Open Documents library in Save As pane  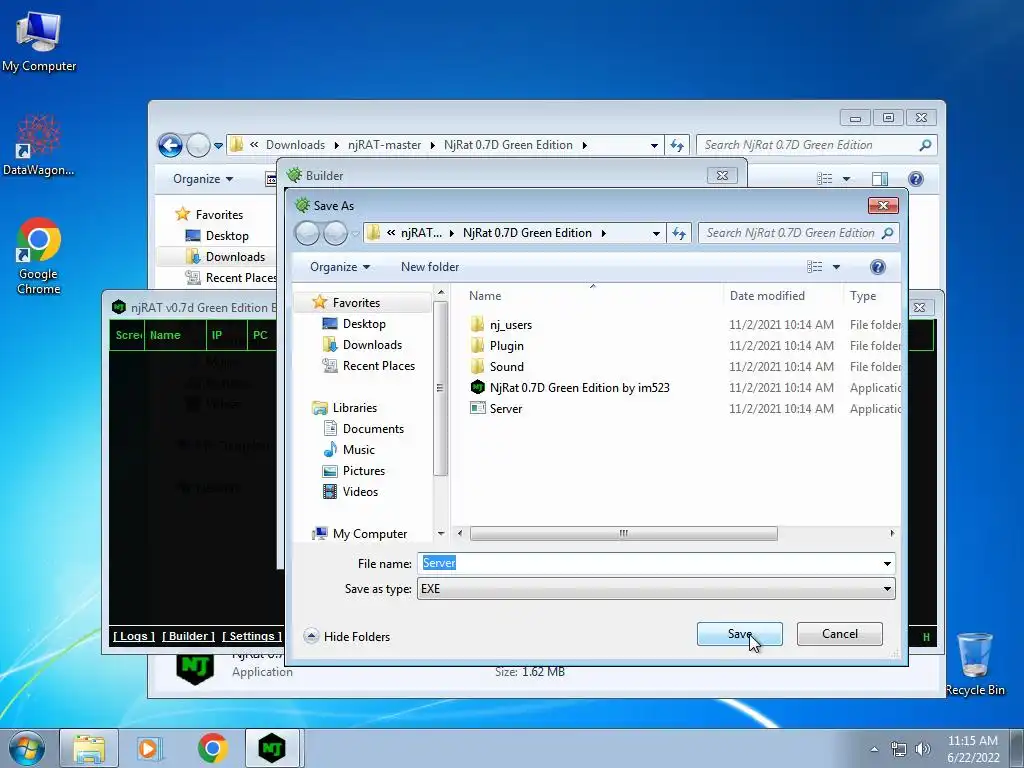[x=373, y=428]
